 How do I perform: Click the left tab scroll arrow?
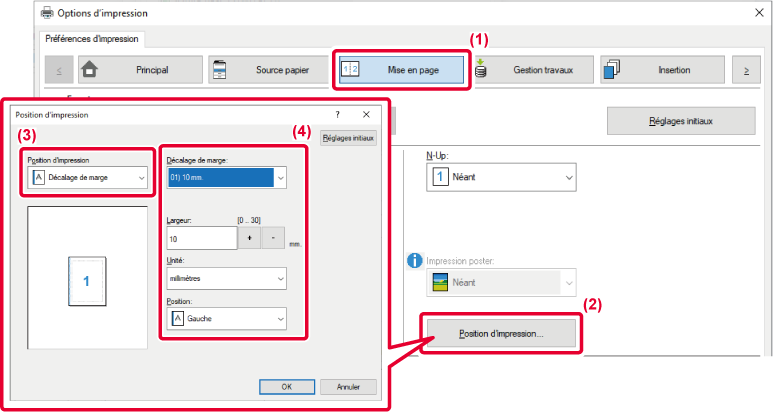pyautogui.click(x=57, y=70)
